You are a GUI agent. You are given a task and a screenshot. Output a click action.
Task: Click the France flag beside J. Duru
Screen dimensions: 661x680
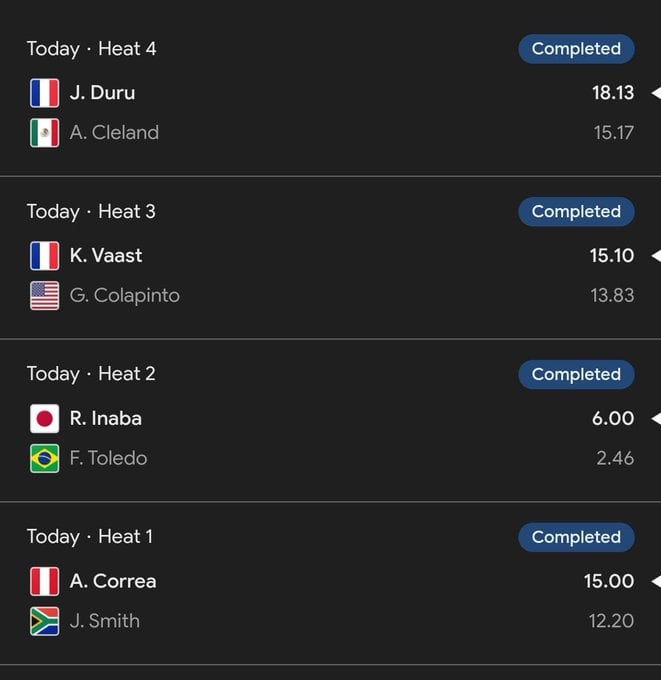point(44,93)
